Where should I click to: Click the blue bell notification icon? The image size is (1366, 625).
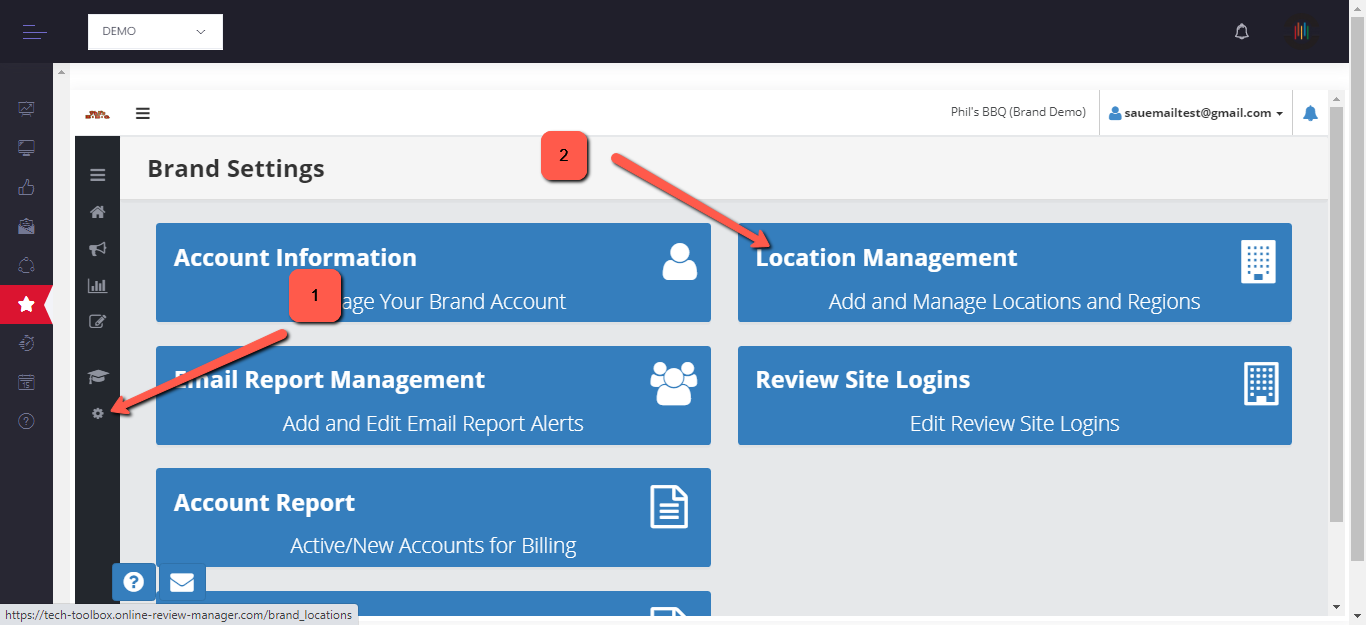[x=1310, y=114]
